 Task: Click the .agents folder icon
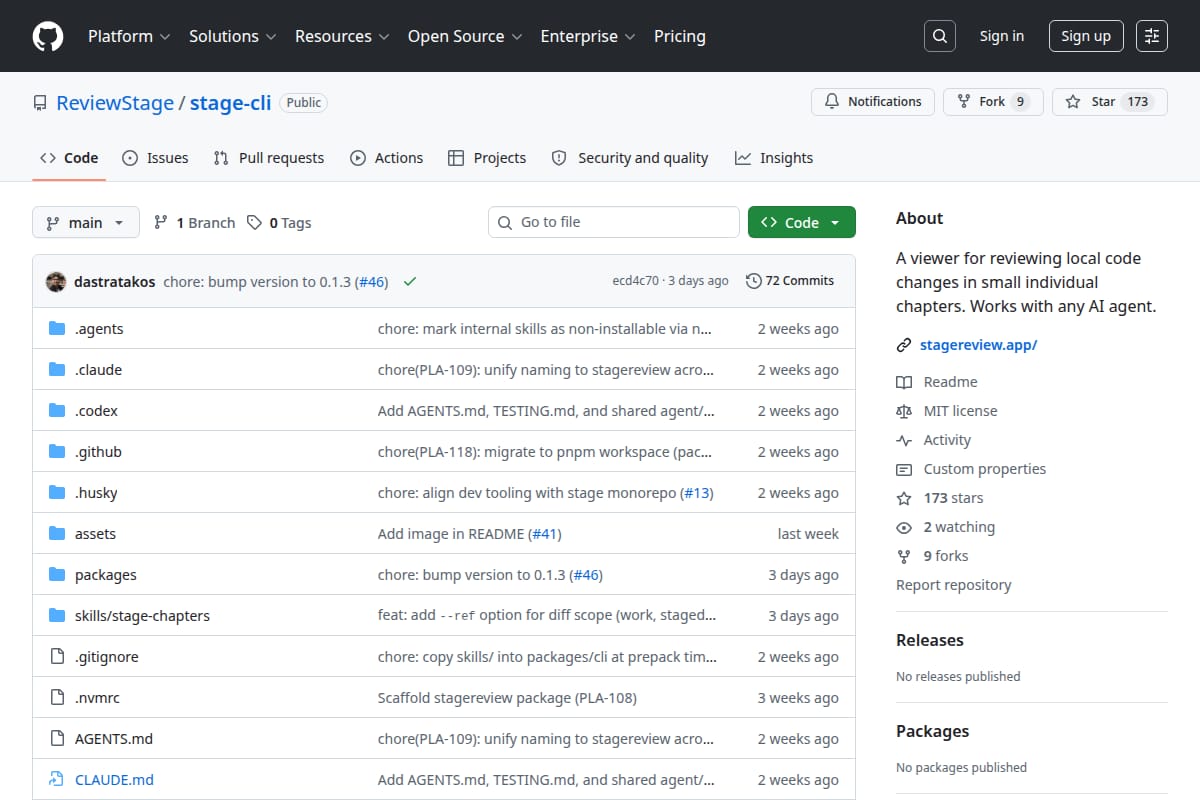click(57, 329)
